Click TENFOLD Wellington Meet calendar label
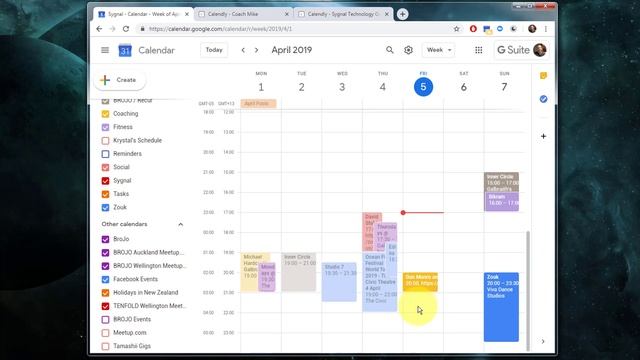 coord(150,306)
